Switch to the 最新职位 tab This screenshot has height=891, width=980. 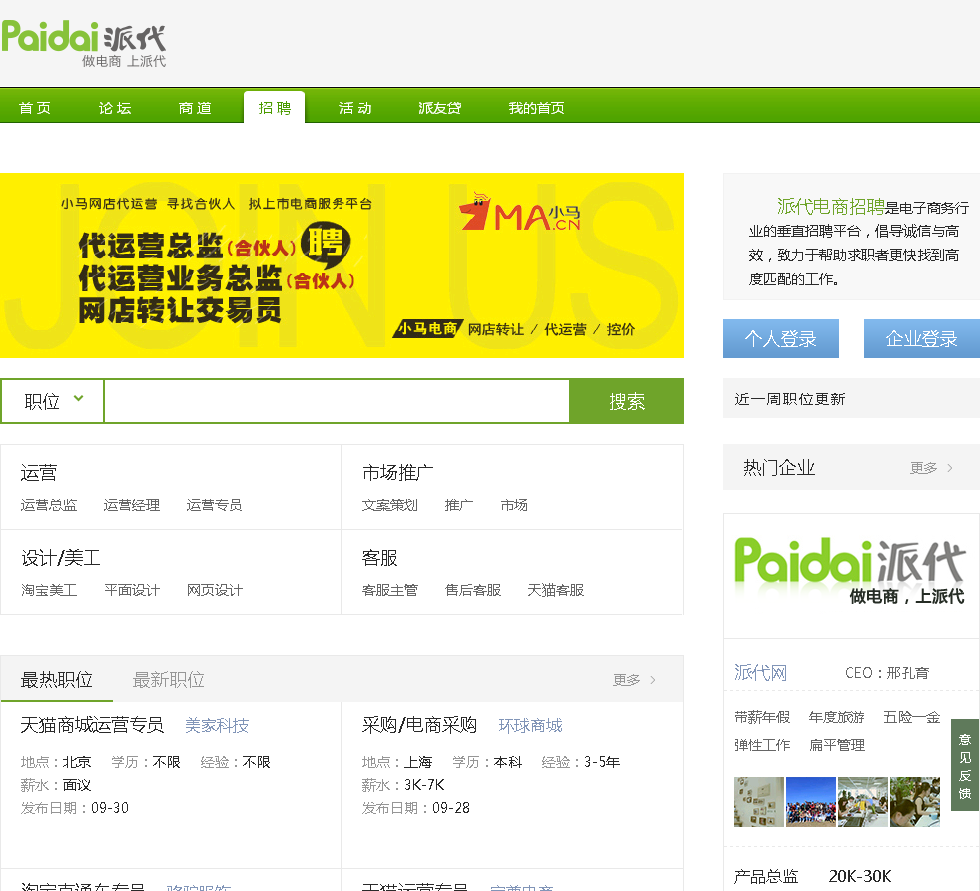click(168, 679)
